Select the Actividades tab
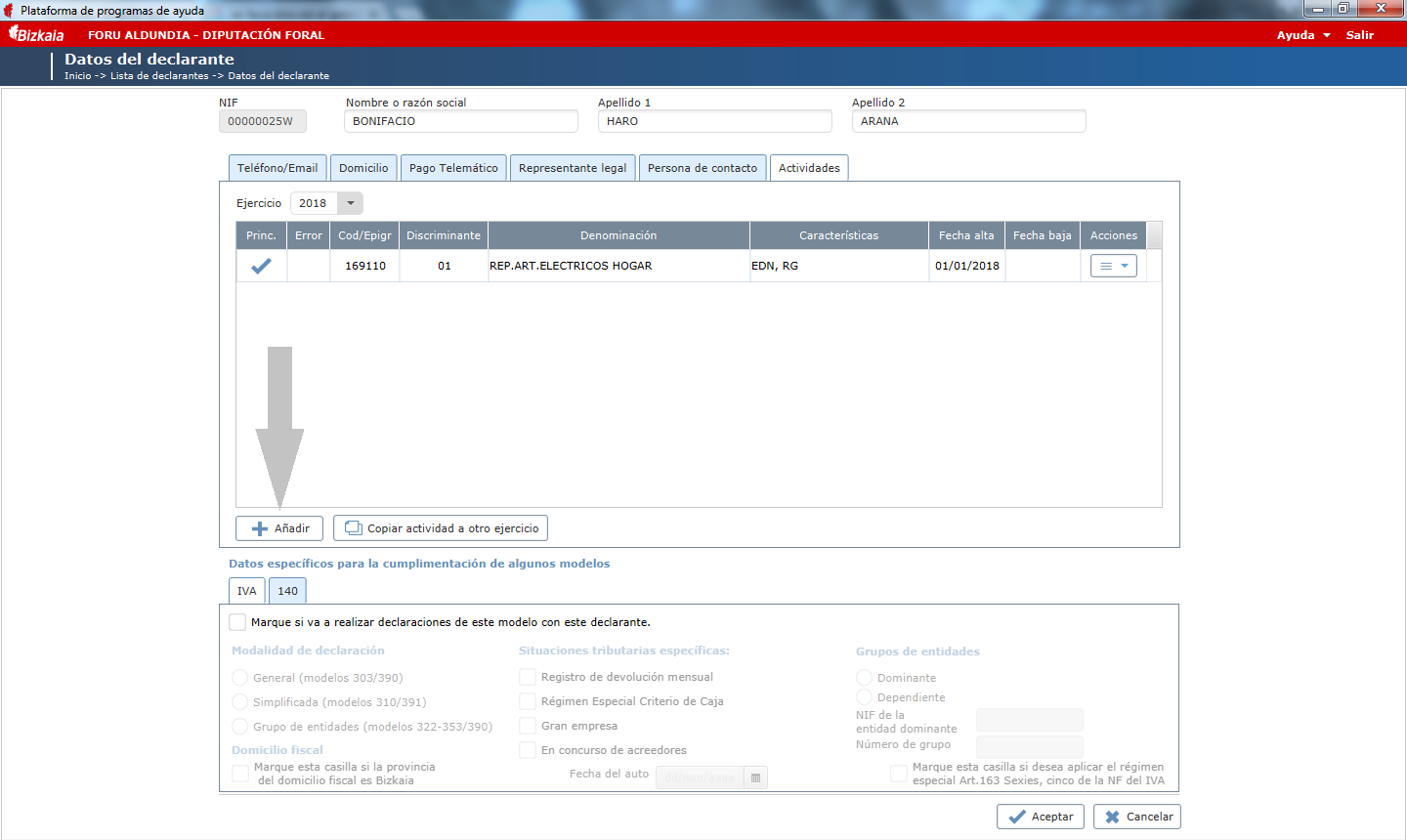The image size is (1407, 840). pyautogui.click(x=809, y=168)
